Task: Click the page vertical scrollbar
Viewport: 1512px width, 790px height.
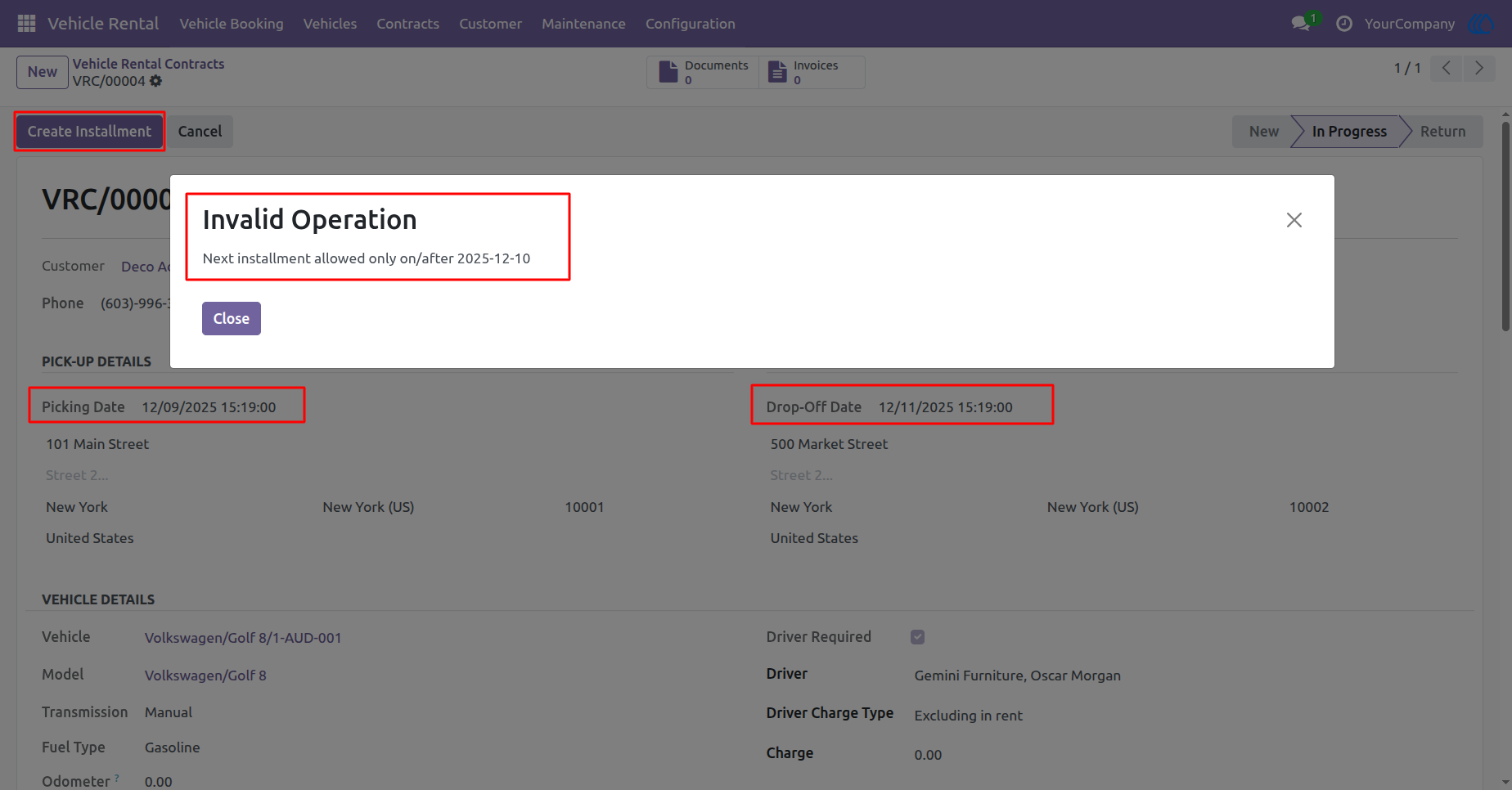Action: point(1505,227)
